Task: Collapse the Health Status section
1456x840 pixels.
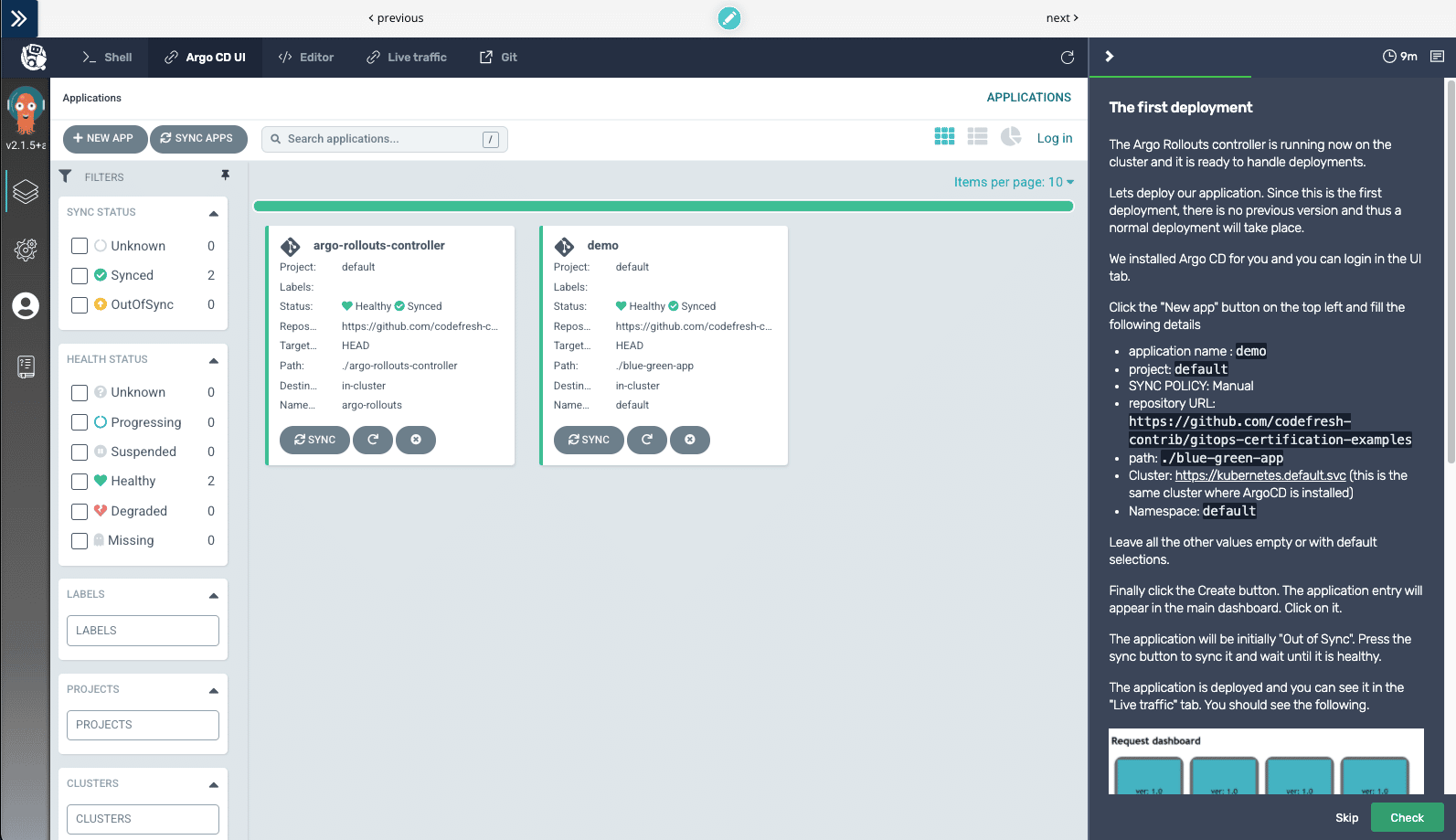Action: 214,360
